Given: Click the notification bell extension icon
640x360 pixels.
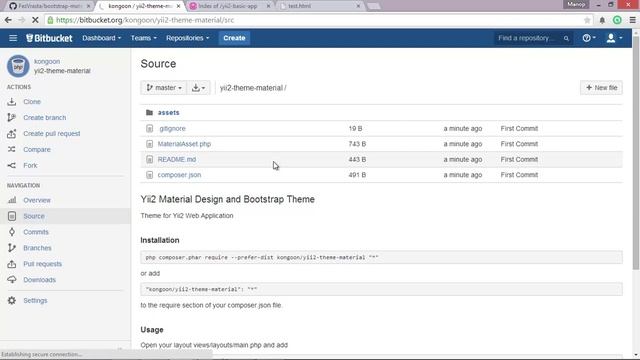Looking at the screenshot, I should (x=602, y=20).
